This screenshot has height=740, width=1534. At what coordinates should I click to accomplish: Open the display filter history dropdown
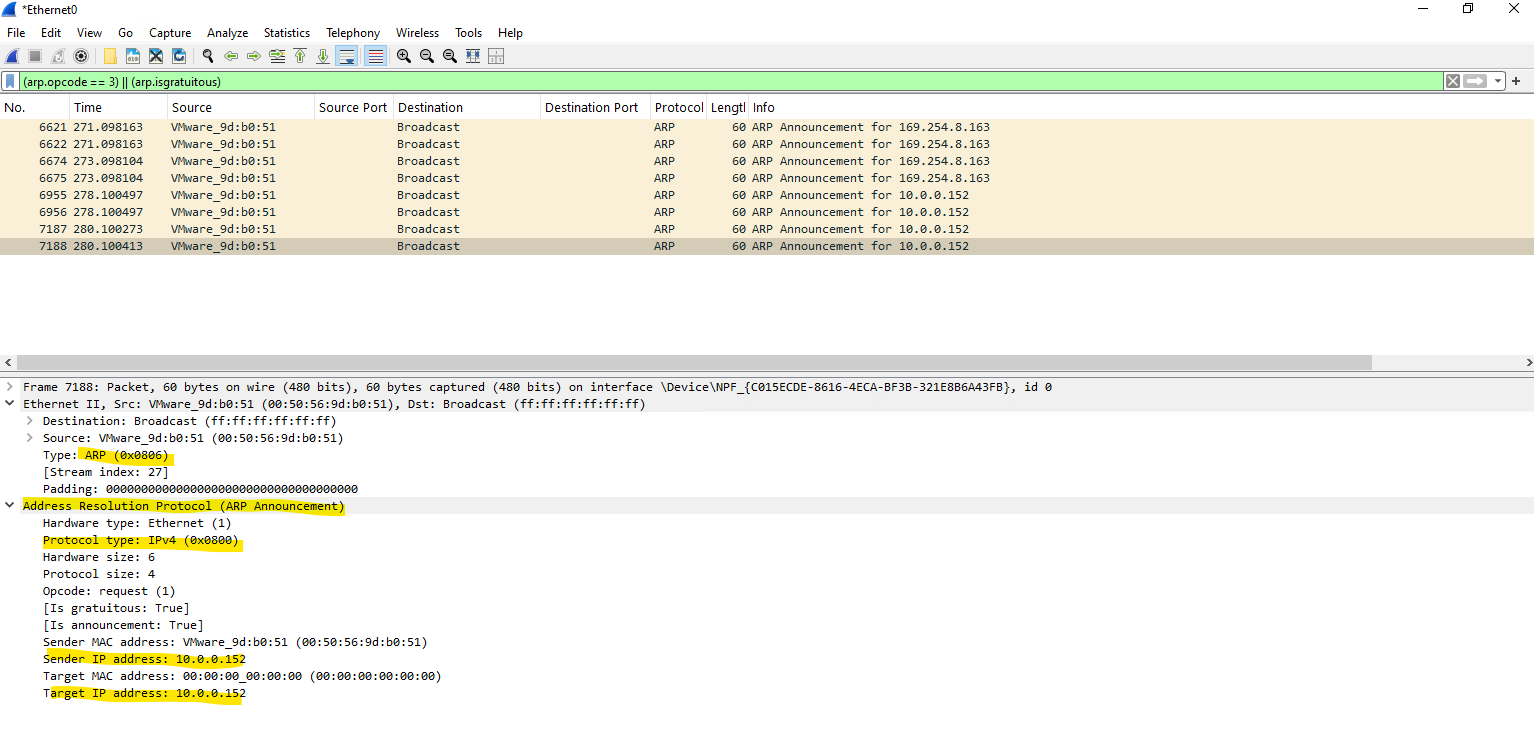(1498, 81)
